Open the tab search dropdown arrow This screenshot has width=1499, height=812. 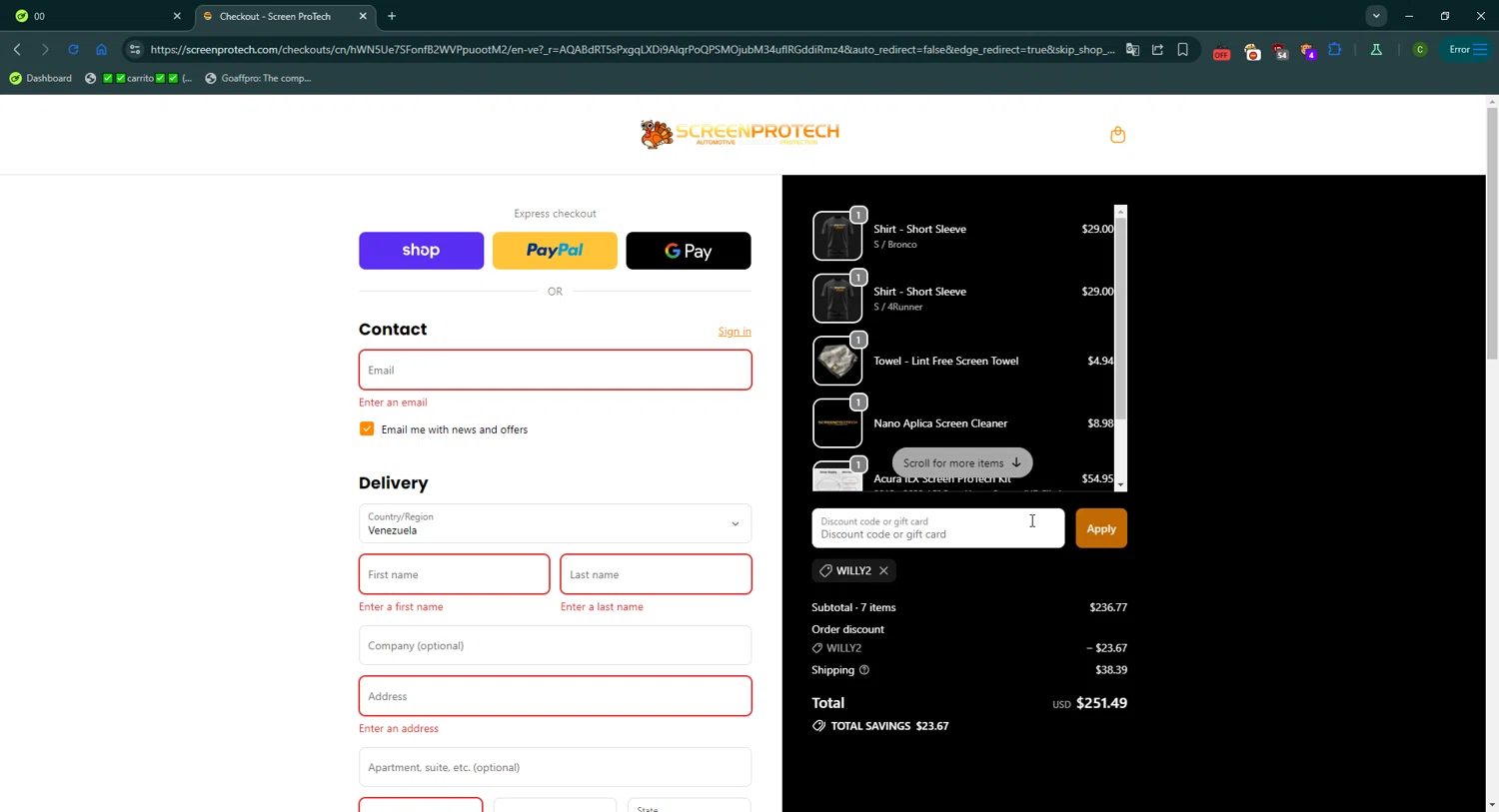coord(1376,16)
